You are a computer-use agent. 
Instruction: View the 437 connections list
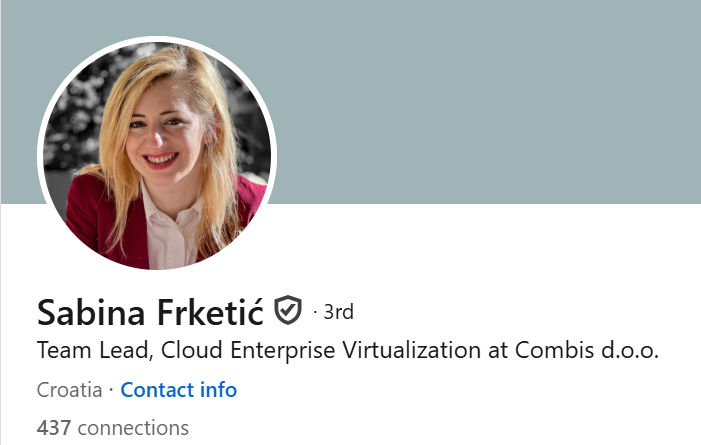[x=113, y=428]
